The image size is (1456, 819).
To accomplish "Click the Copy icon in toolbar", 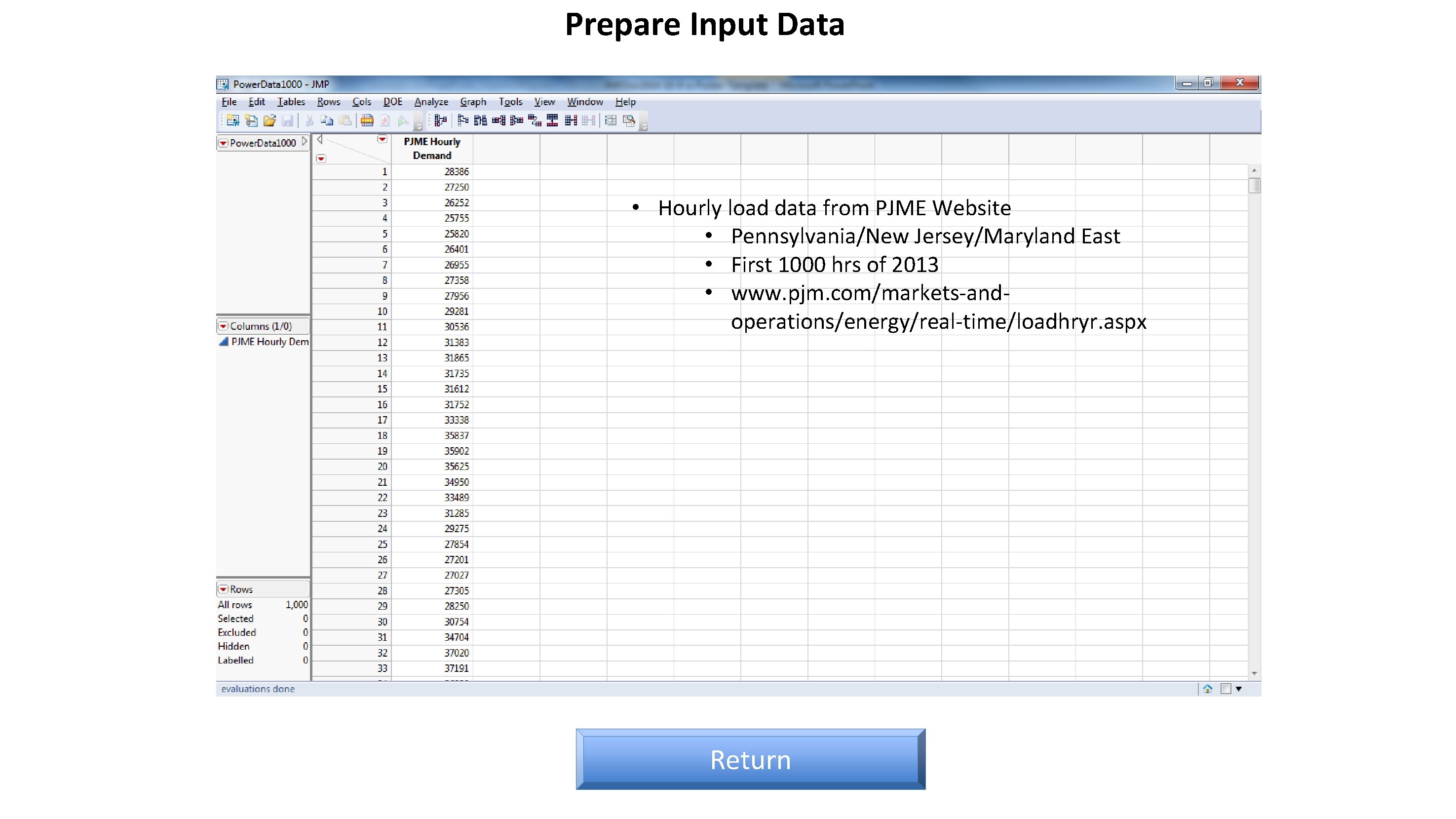I will point(327,120).
